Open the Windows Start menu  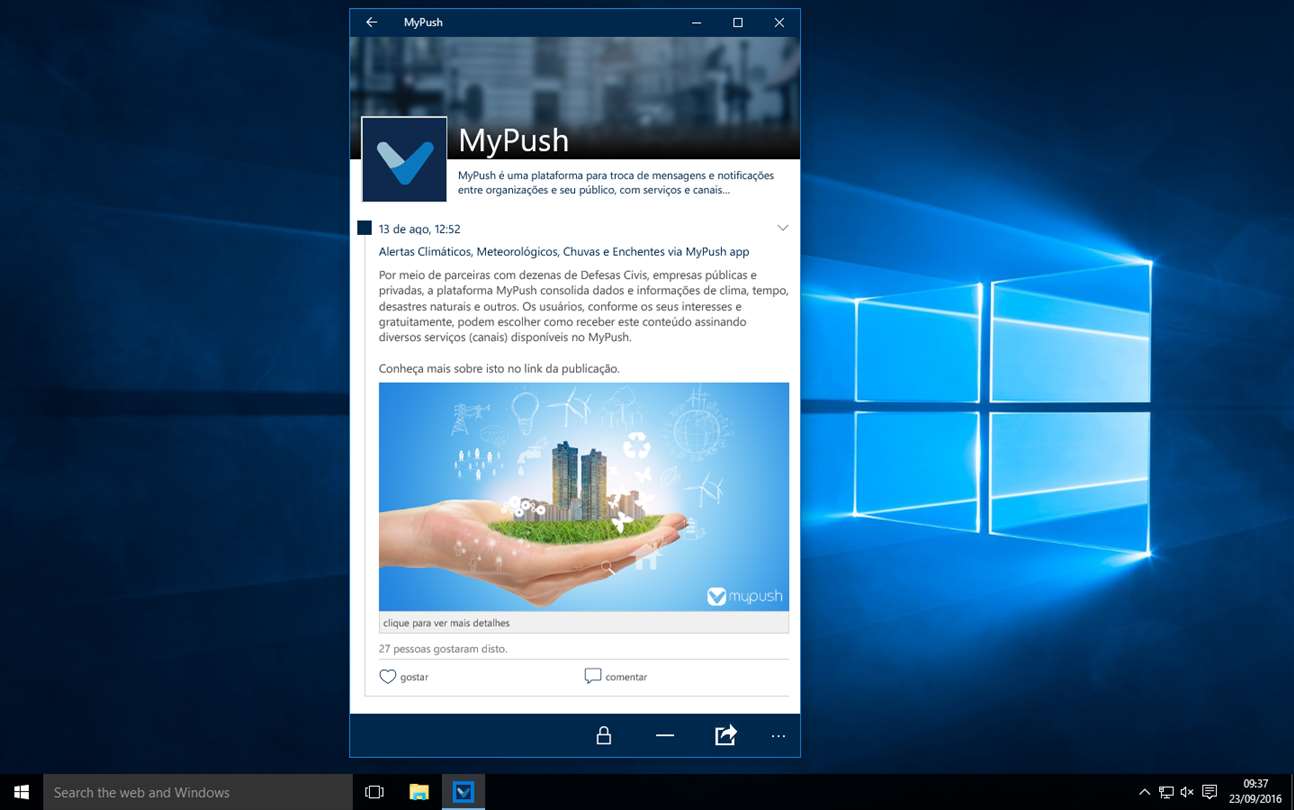pyautogui.click(x=21, y=792)
